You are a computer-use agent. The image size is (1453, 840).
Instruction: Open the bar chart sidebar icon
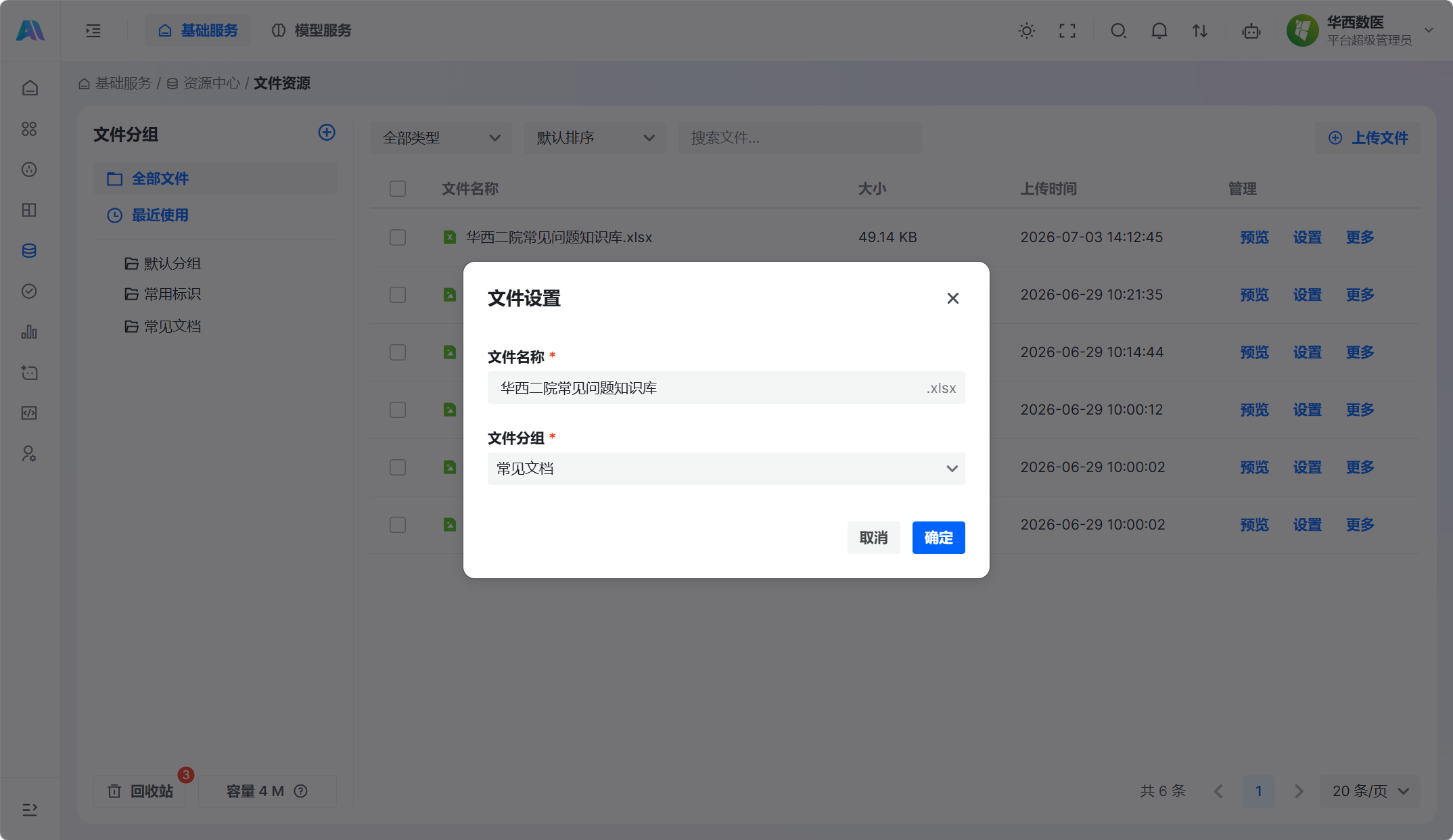coord(29,331)
